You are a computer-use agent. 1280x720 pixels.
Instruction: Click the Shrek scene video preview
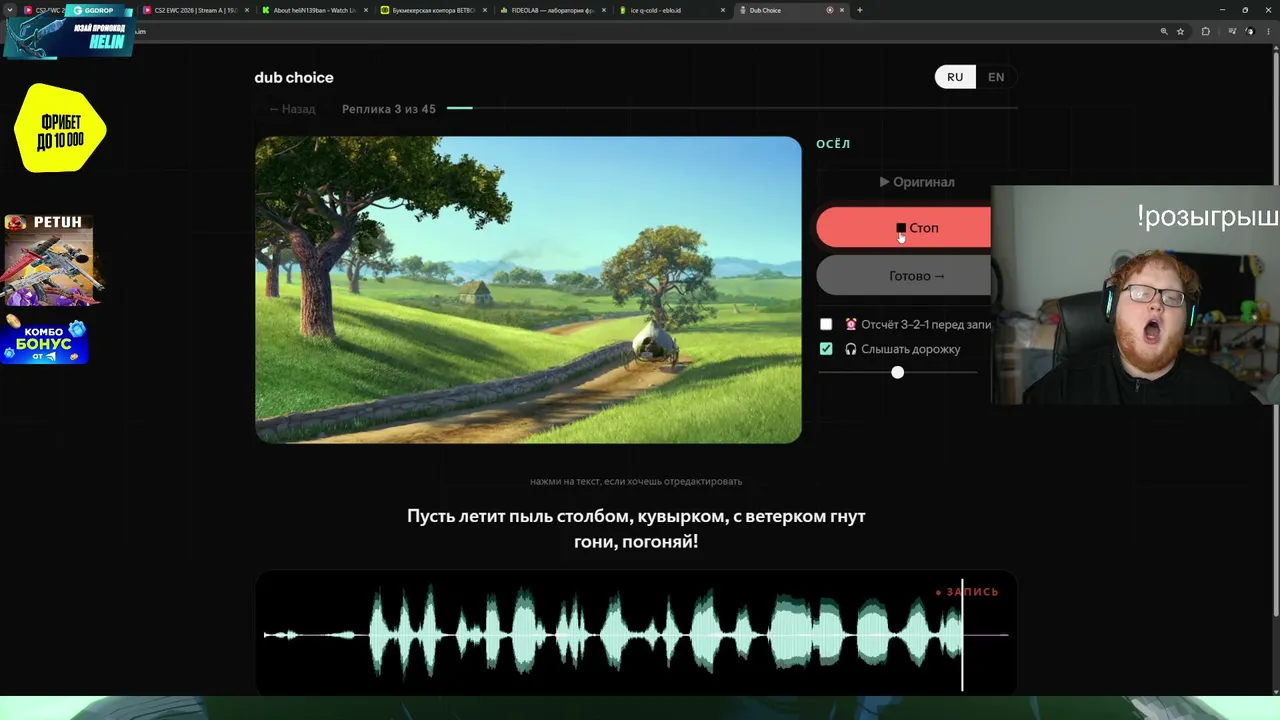point(528,290)
